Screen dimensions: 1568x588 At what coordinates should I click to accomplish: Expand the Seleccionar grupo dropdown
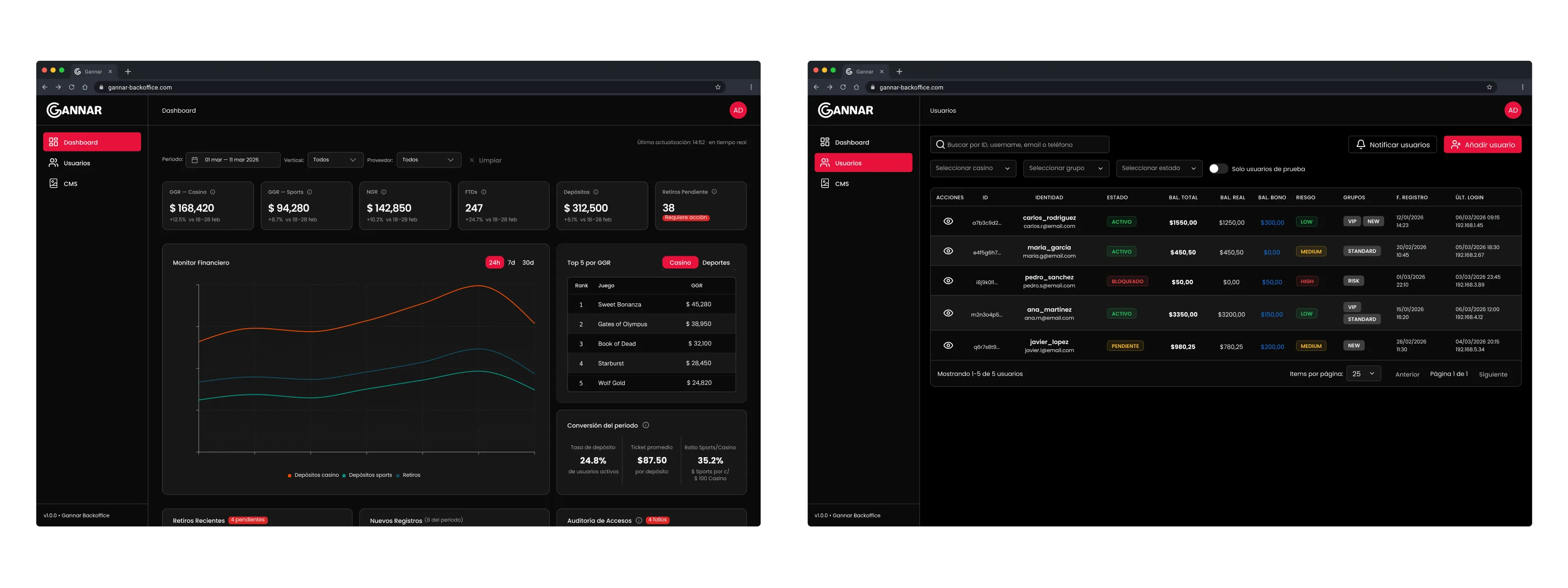[1066, 168]
